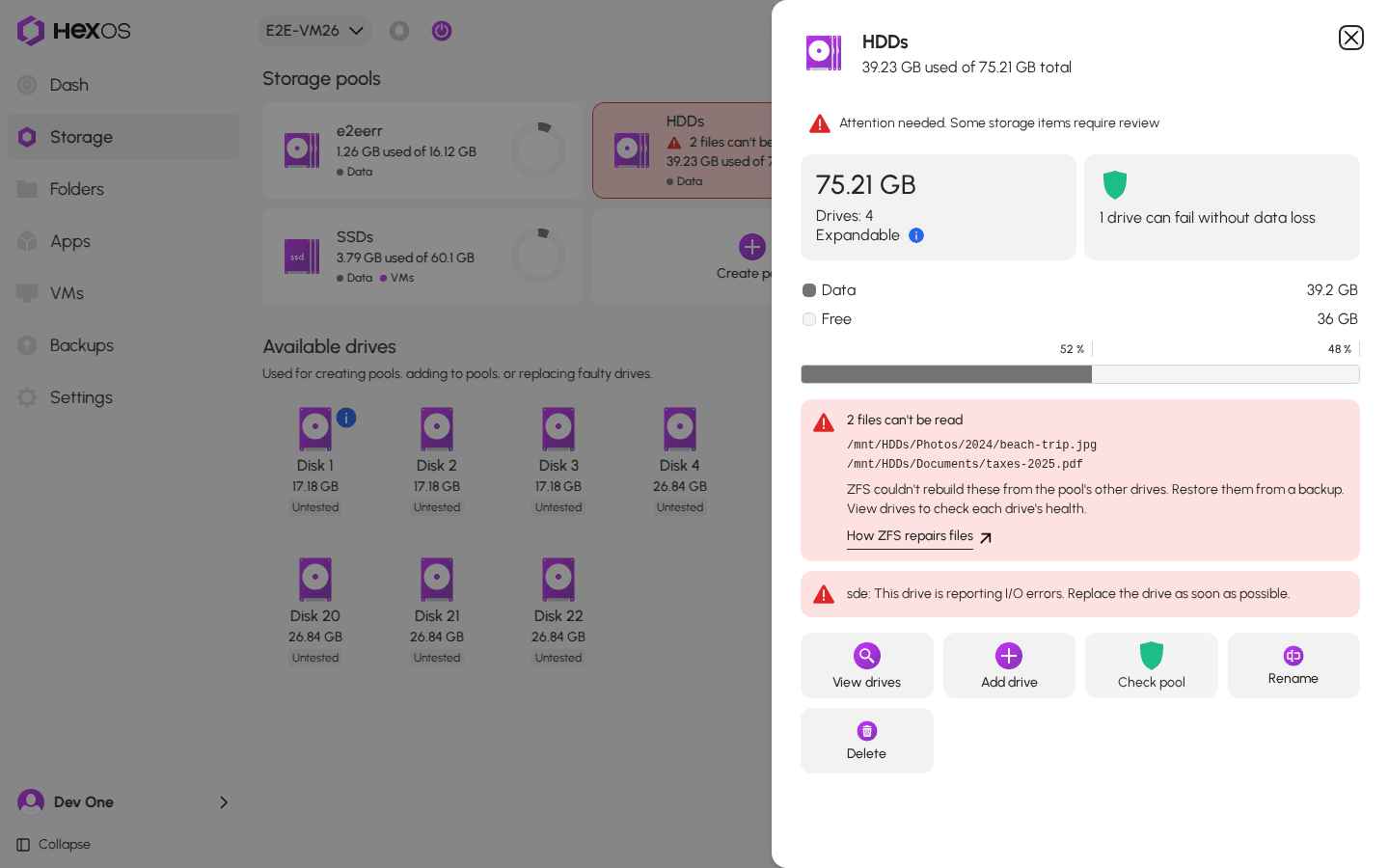Screen dimensions: 1389x868
Task: Click the info badge on Disk 1
Action: point(346,418)
